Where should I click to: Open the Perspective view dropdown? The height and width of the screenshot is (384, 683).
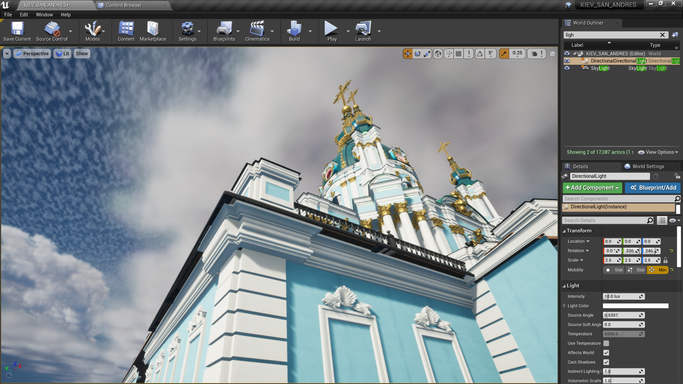pyautogui.click(x=32, y=54)
